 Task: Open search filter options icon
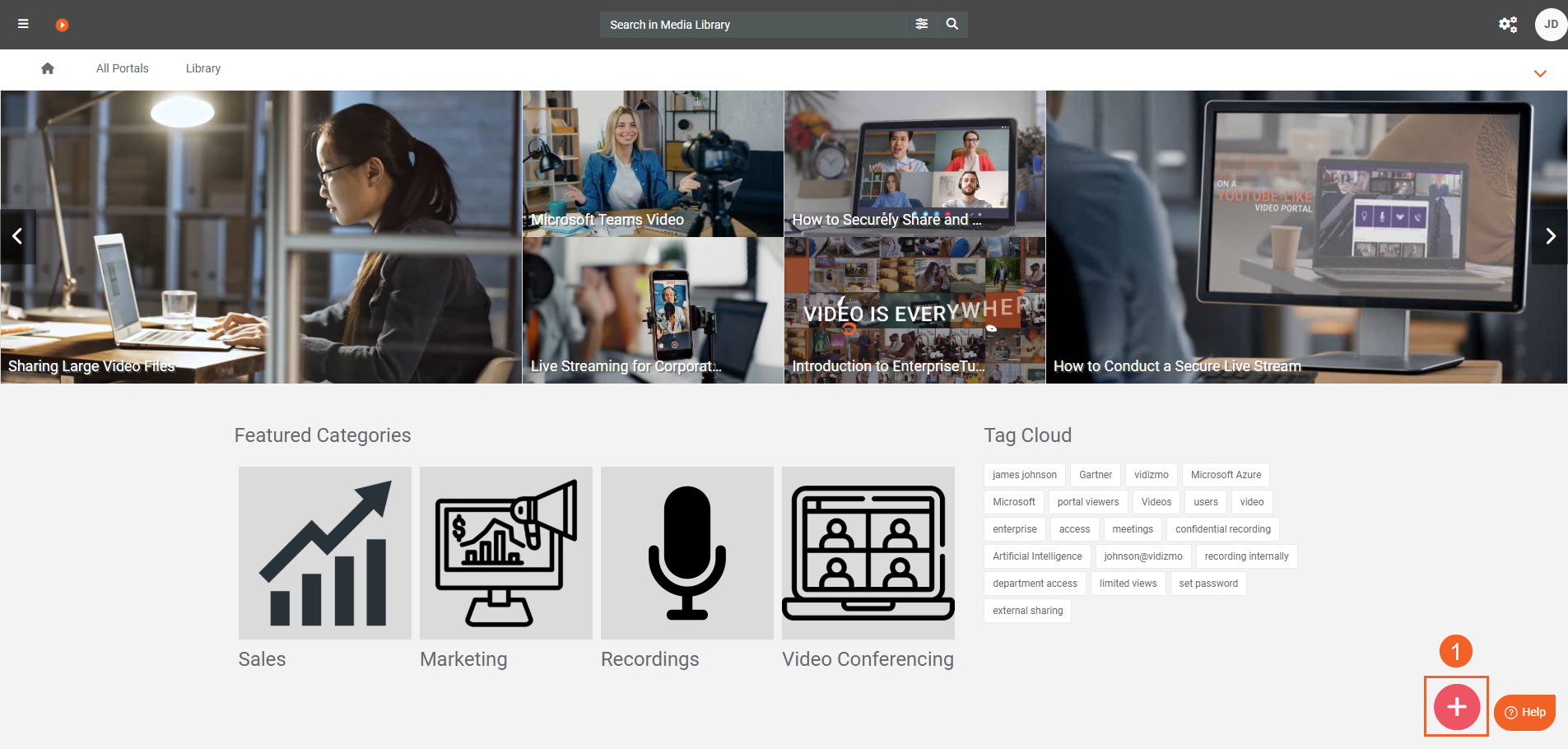(x=922, y=24)
